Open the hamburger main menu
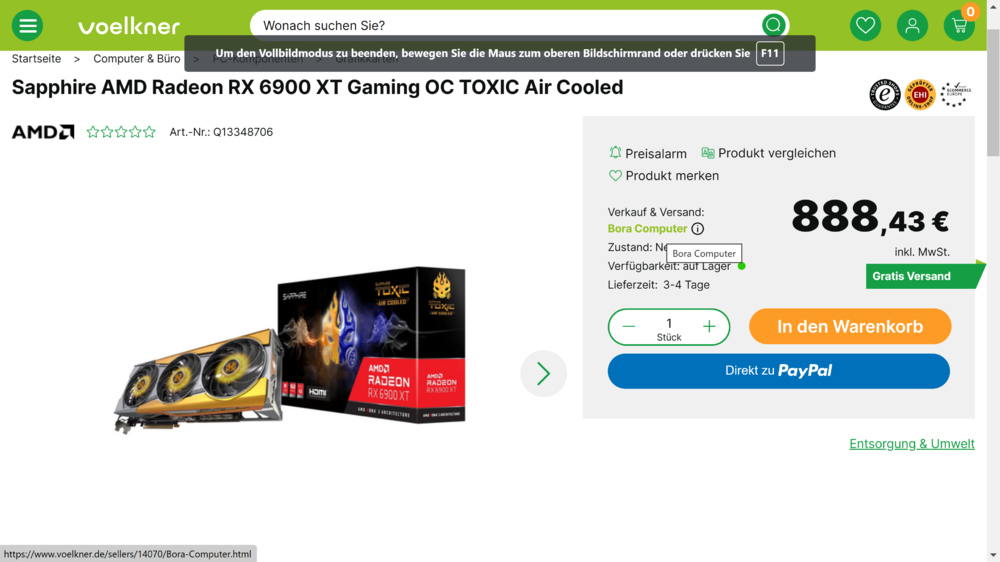The width and height of the screenshot is (1000, 562). click(x=27, y=26)
